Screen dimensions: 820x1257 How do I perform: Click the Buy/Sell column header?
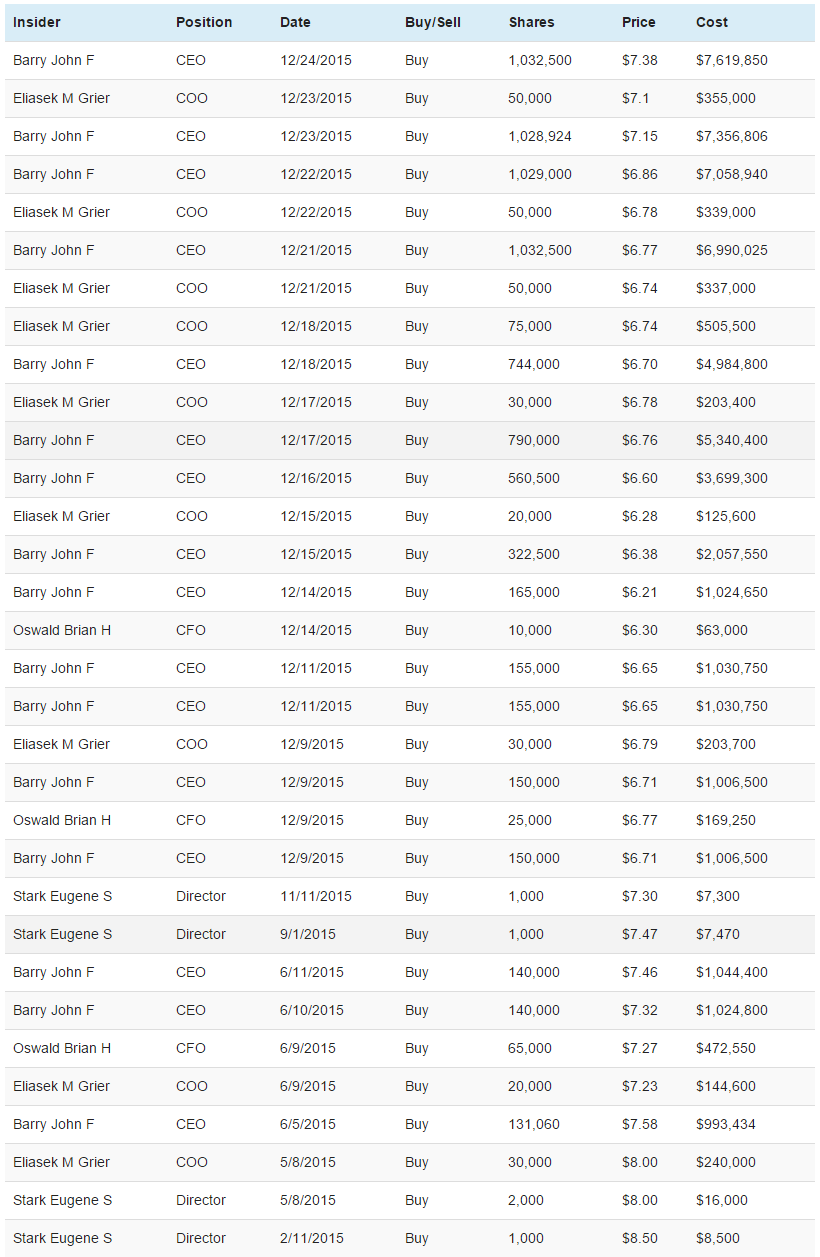coord(433,22)
